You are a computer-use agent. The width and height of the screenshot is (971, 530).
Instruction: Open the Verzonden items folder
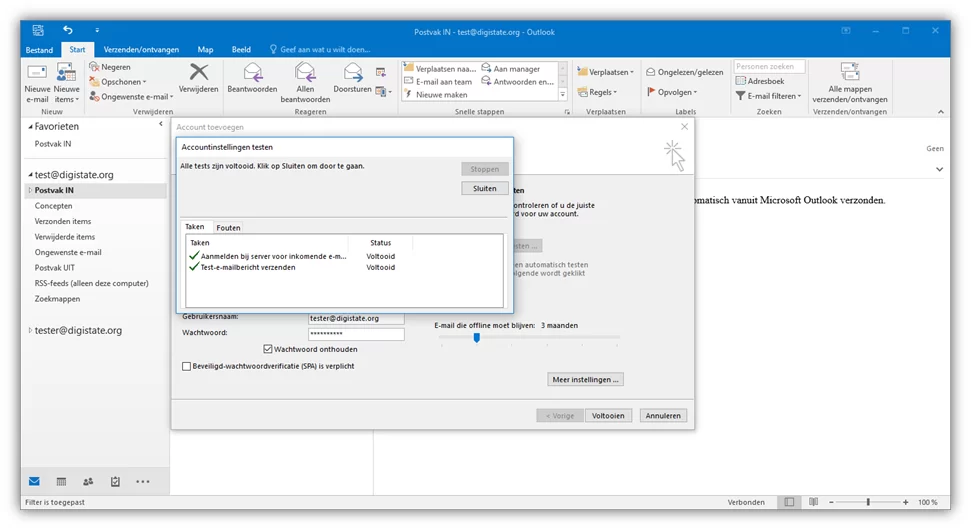pyautogui.click(x=63, y=222)
